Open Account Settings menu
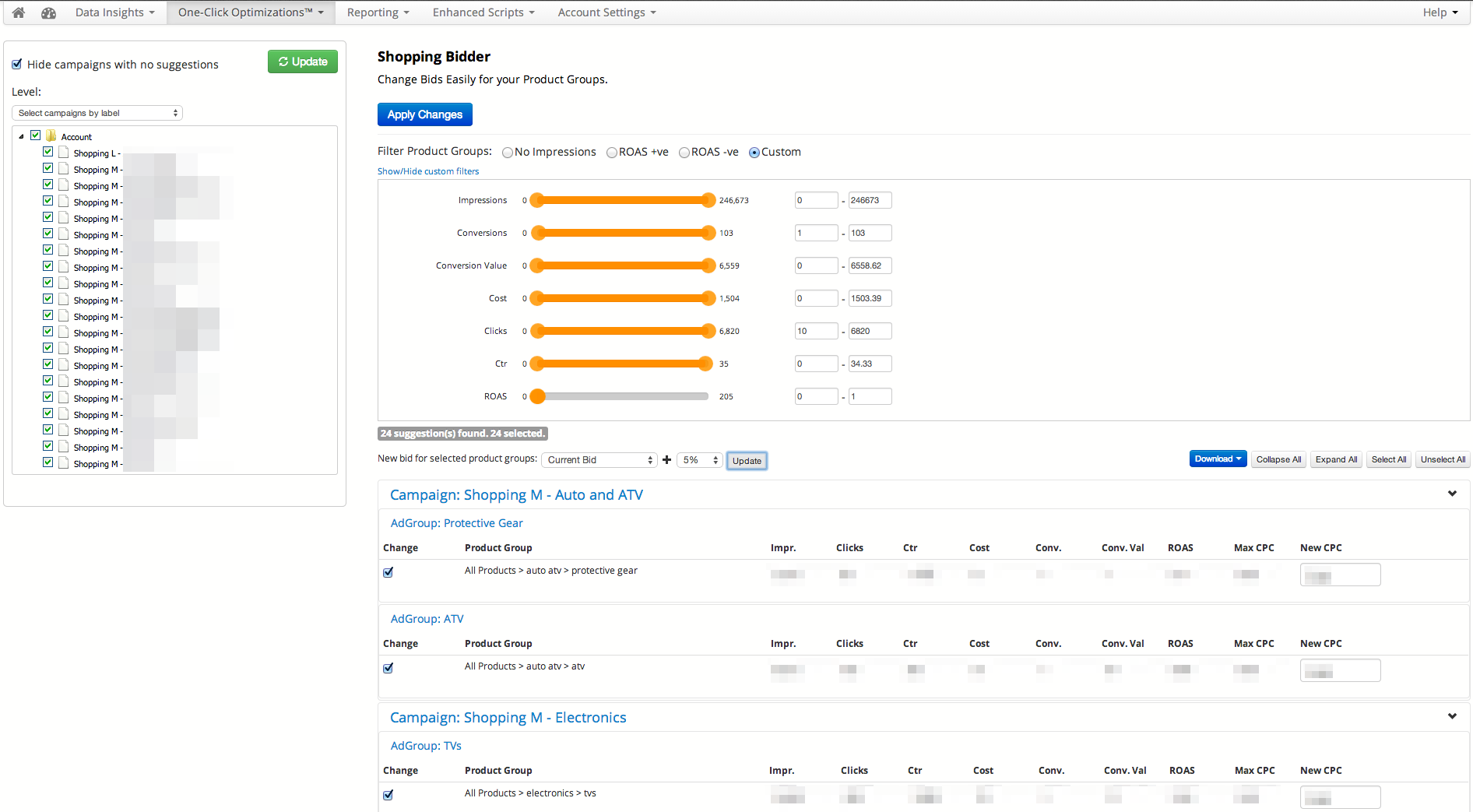 tap(606, 12)
